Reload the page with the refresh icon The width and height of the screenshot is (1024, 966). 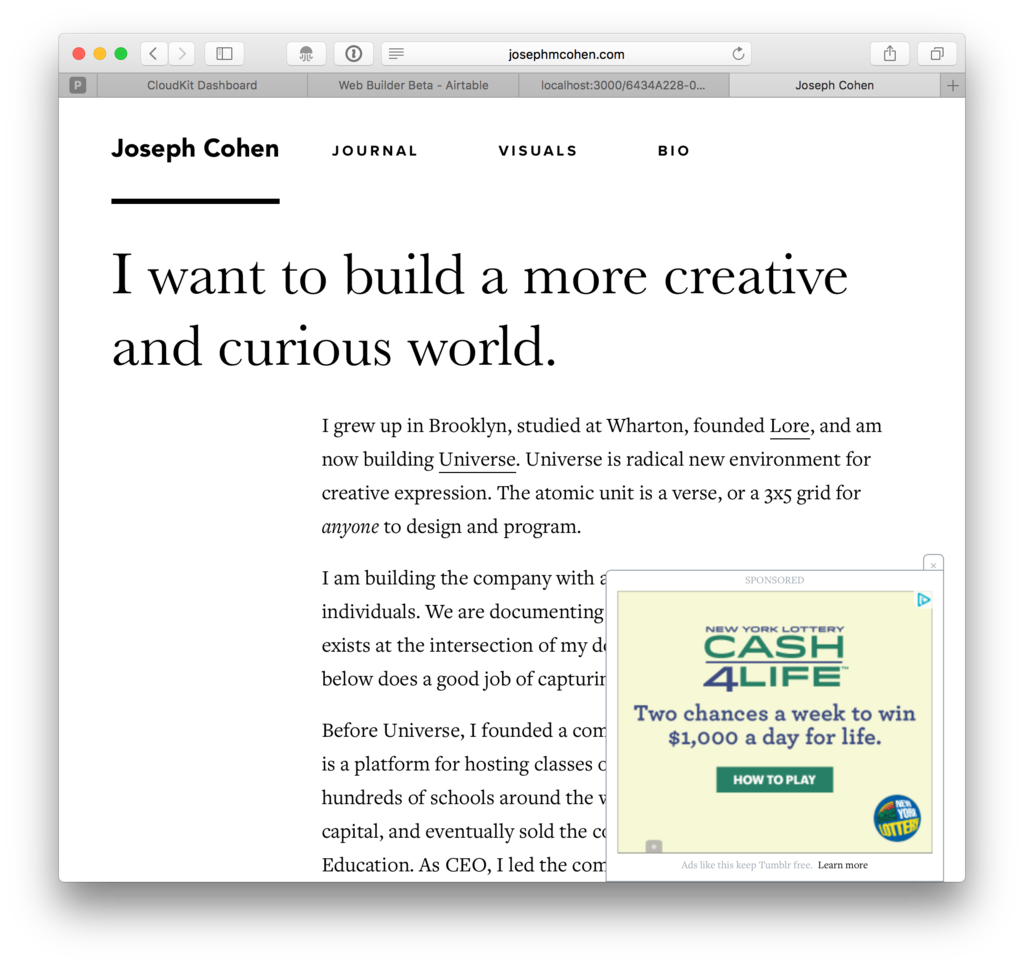point(738,54)
